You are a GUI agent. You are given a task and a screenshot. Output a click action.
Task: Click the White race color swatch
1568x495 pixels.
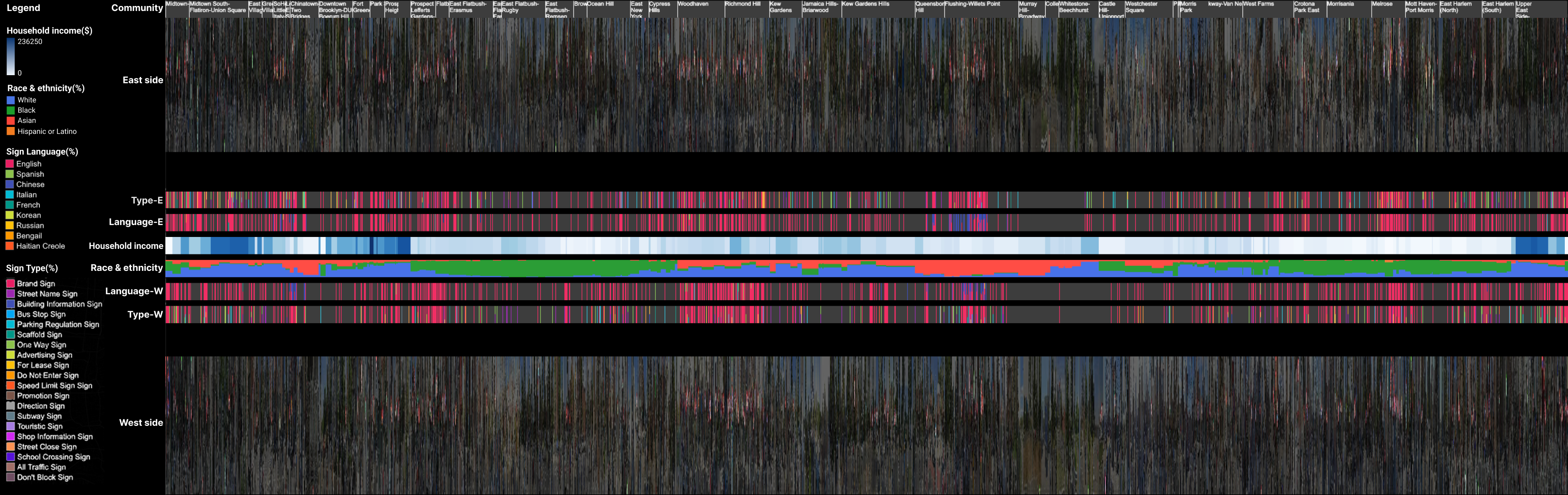(x=11, y=100)
